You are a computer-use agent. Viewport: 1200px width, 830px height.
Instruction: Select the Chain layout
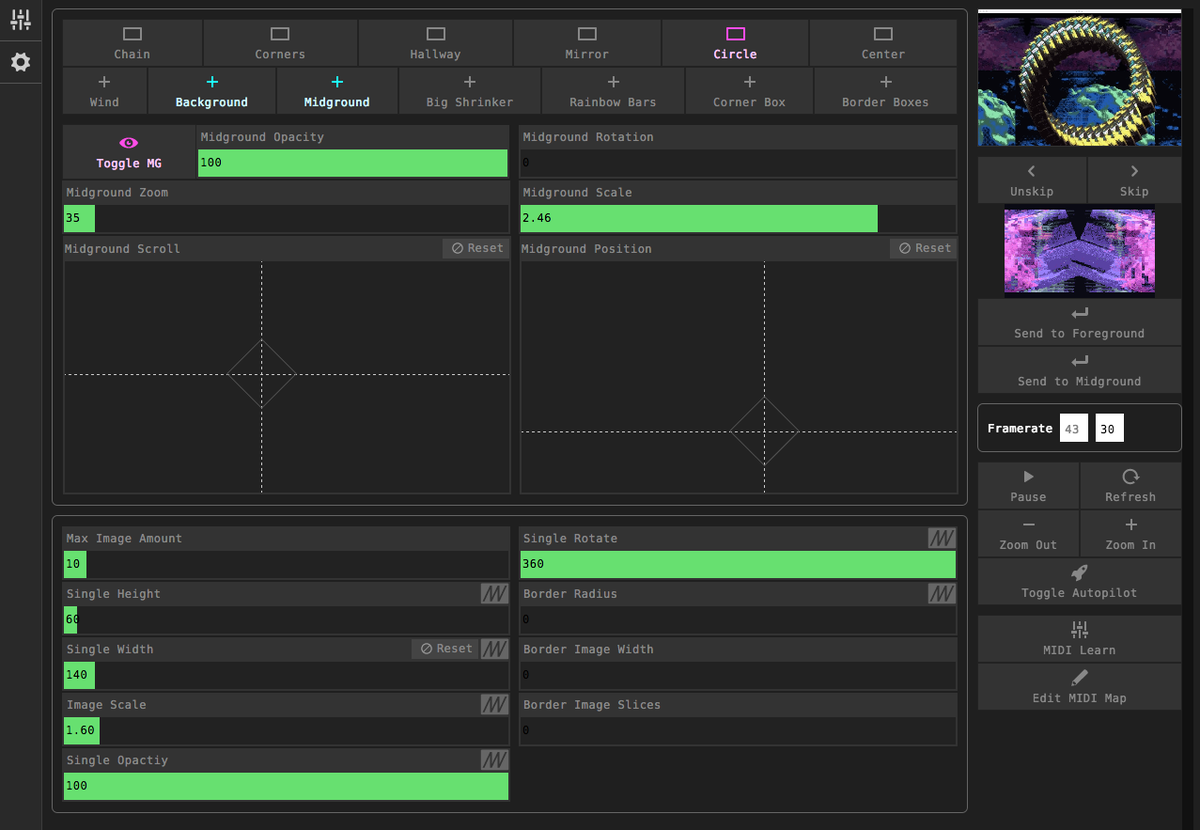point(132,43)
